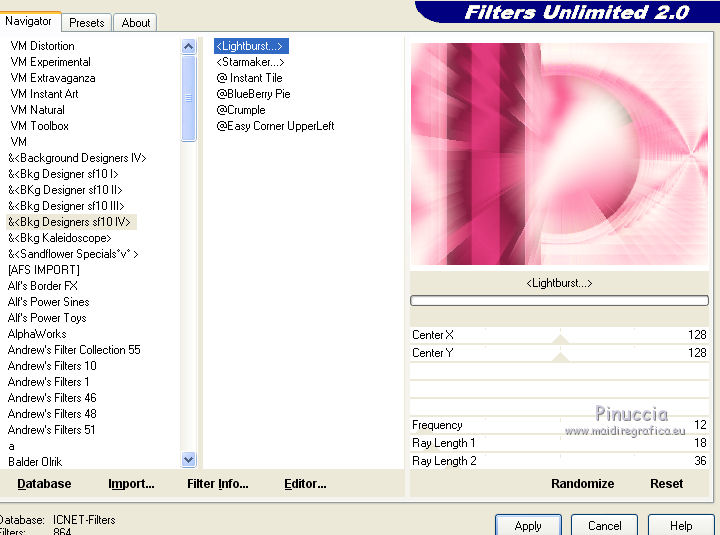Select the @BlueBerry Pie filter
This screenshot has height=535, width=720.
(x=253, y=94)
